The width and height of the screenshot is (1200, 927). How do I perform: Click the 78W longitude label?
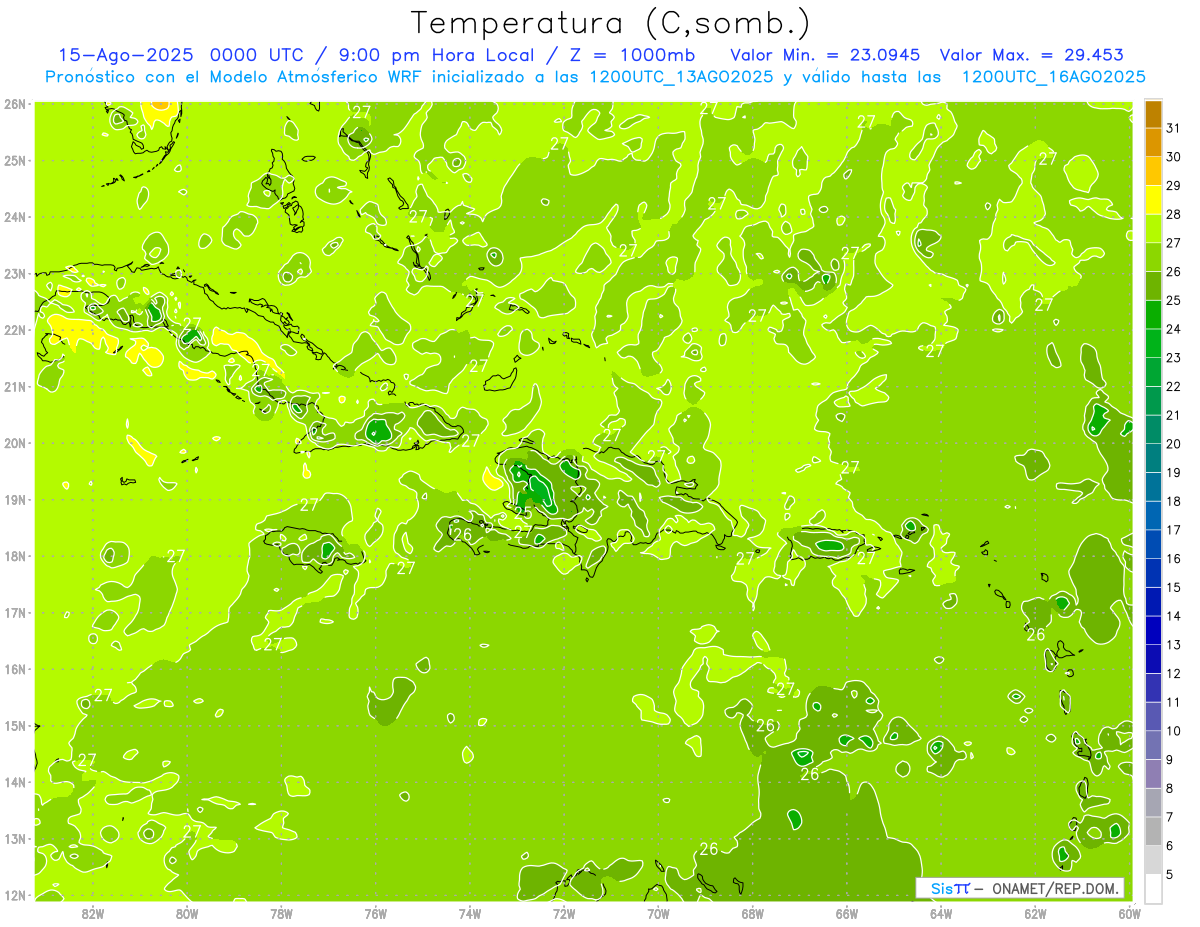click(x=281, y=913)
